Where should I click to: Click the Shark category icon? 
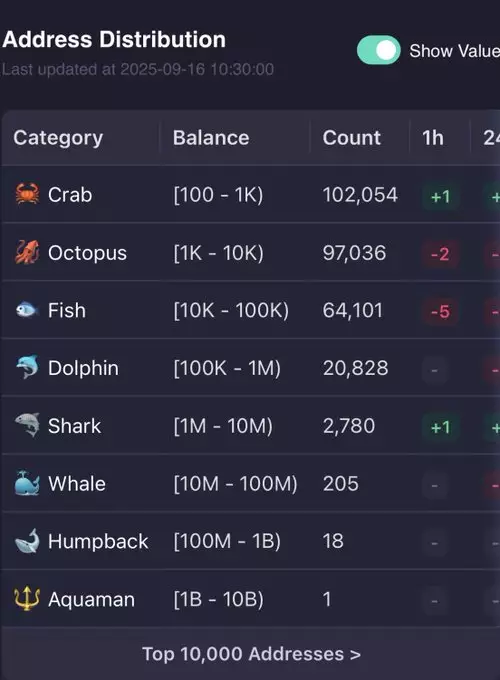(x=27, y=425)
